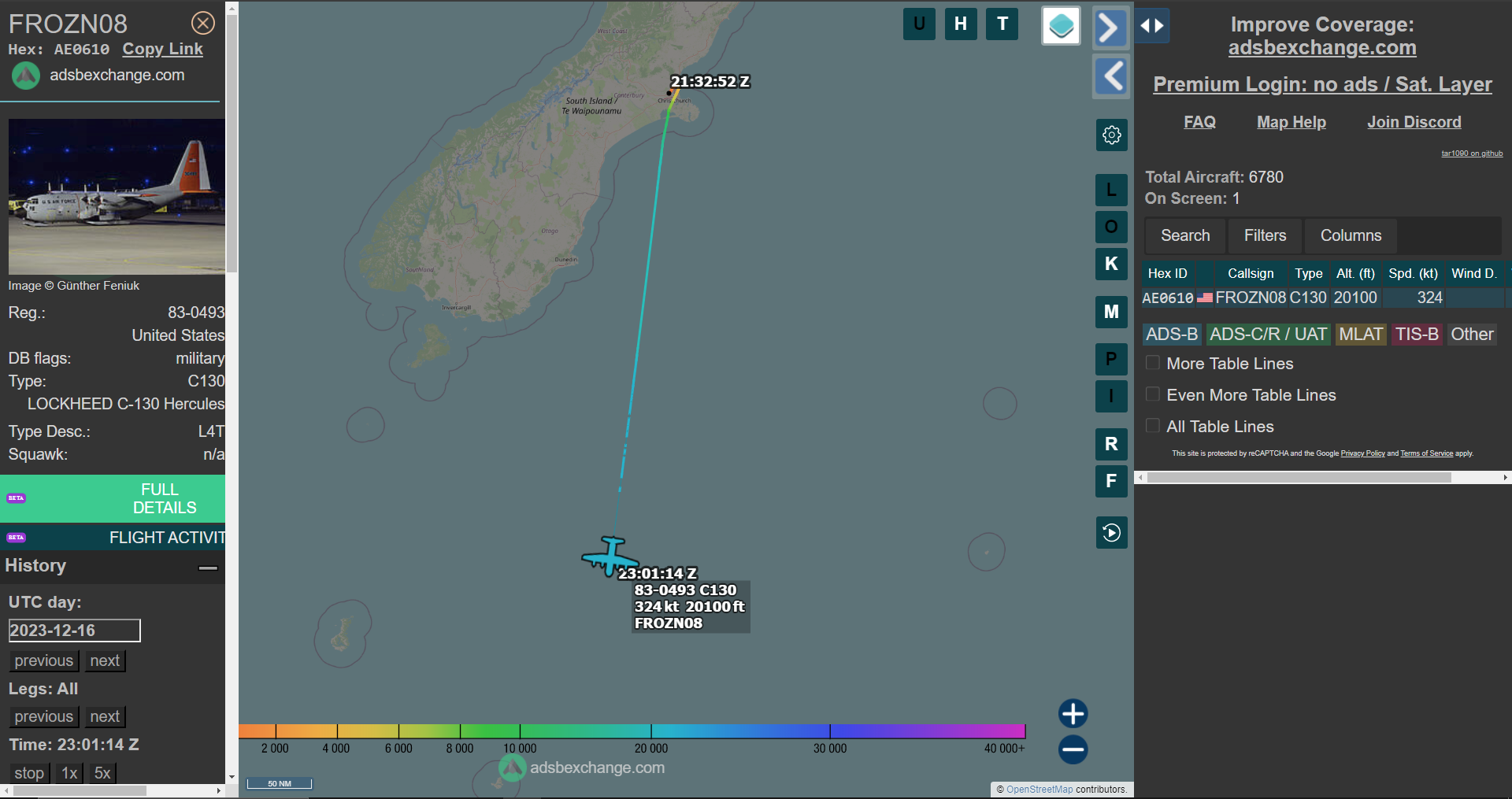Open the Join Discord link
Screen dimensions: 1512x799
[1414, 122]
